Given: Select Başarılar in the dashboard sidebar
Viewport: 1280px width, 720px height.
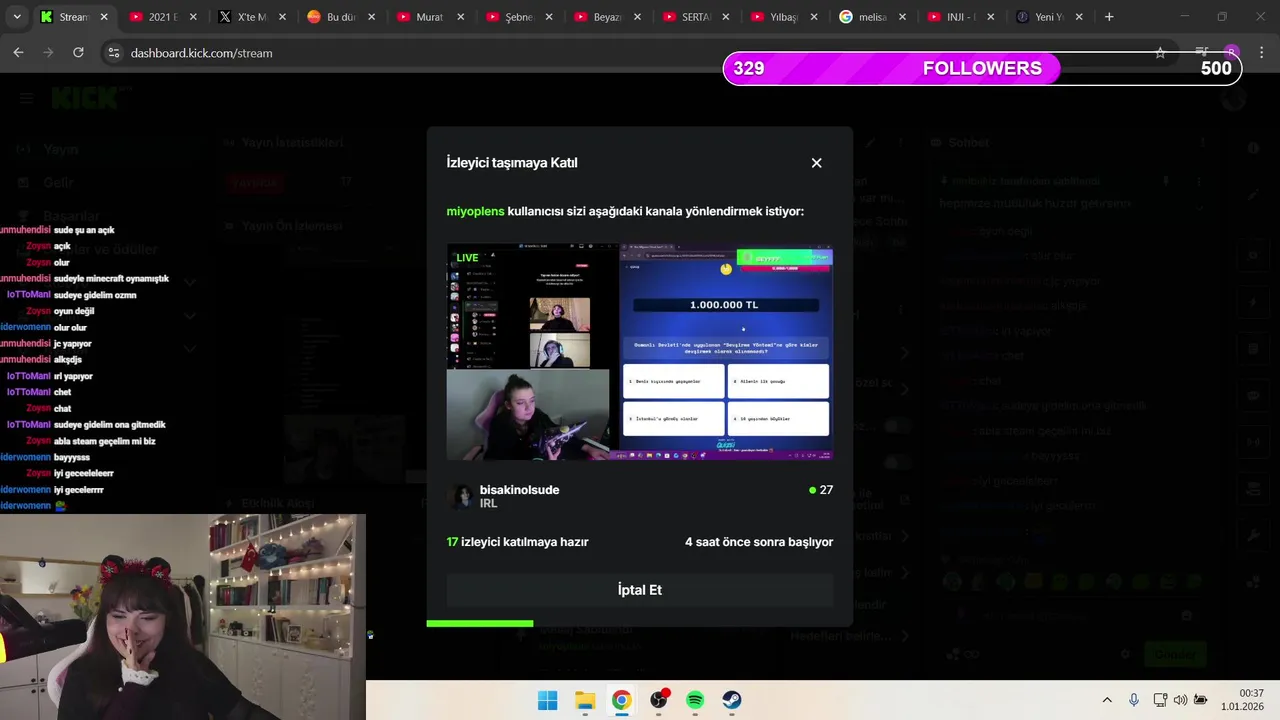Looking at the screenshot, I should tap(71, 216).
